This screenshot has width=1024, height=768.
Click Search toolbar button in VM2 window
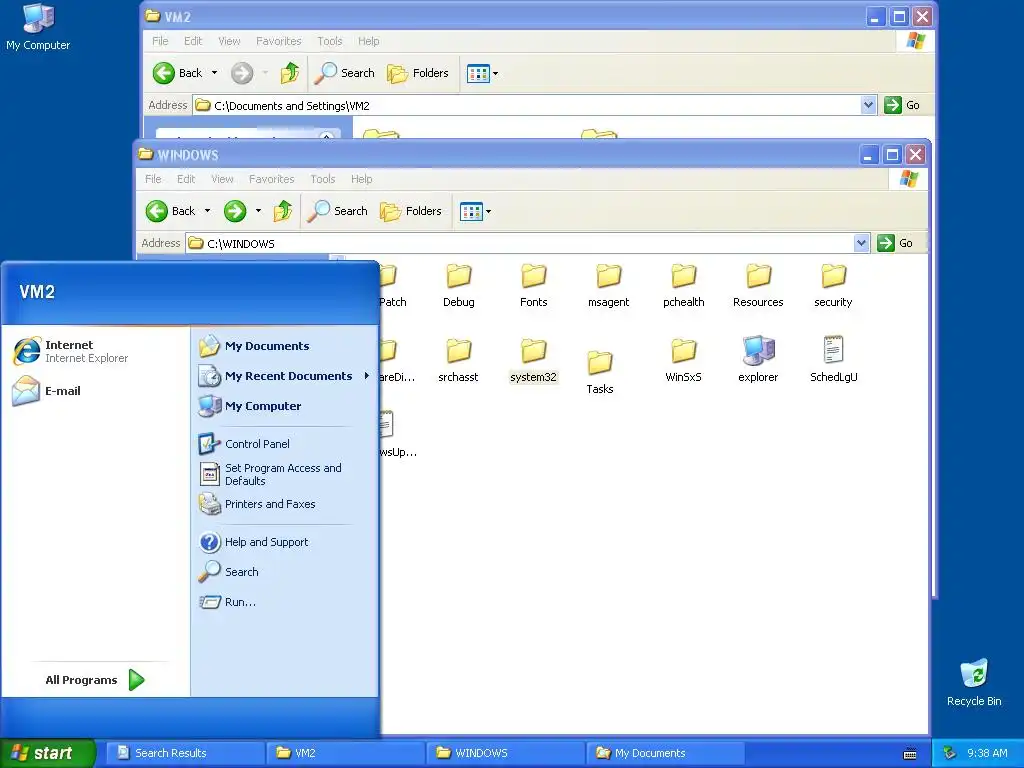click(x=345, y=73)
